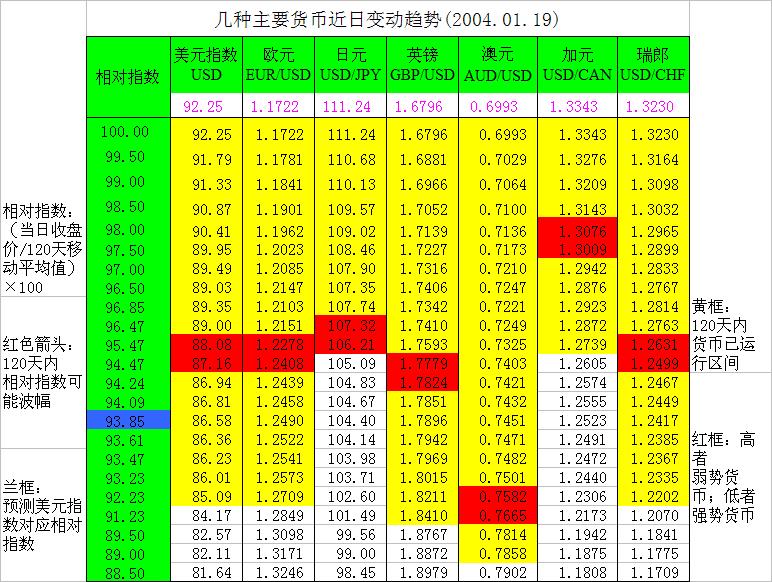Click the table title dated 2004.01.19

pos(387,20)
